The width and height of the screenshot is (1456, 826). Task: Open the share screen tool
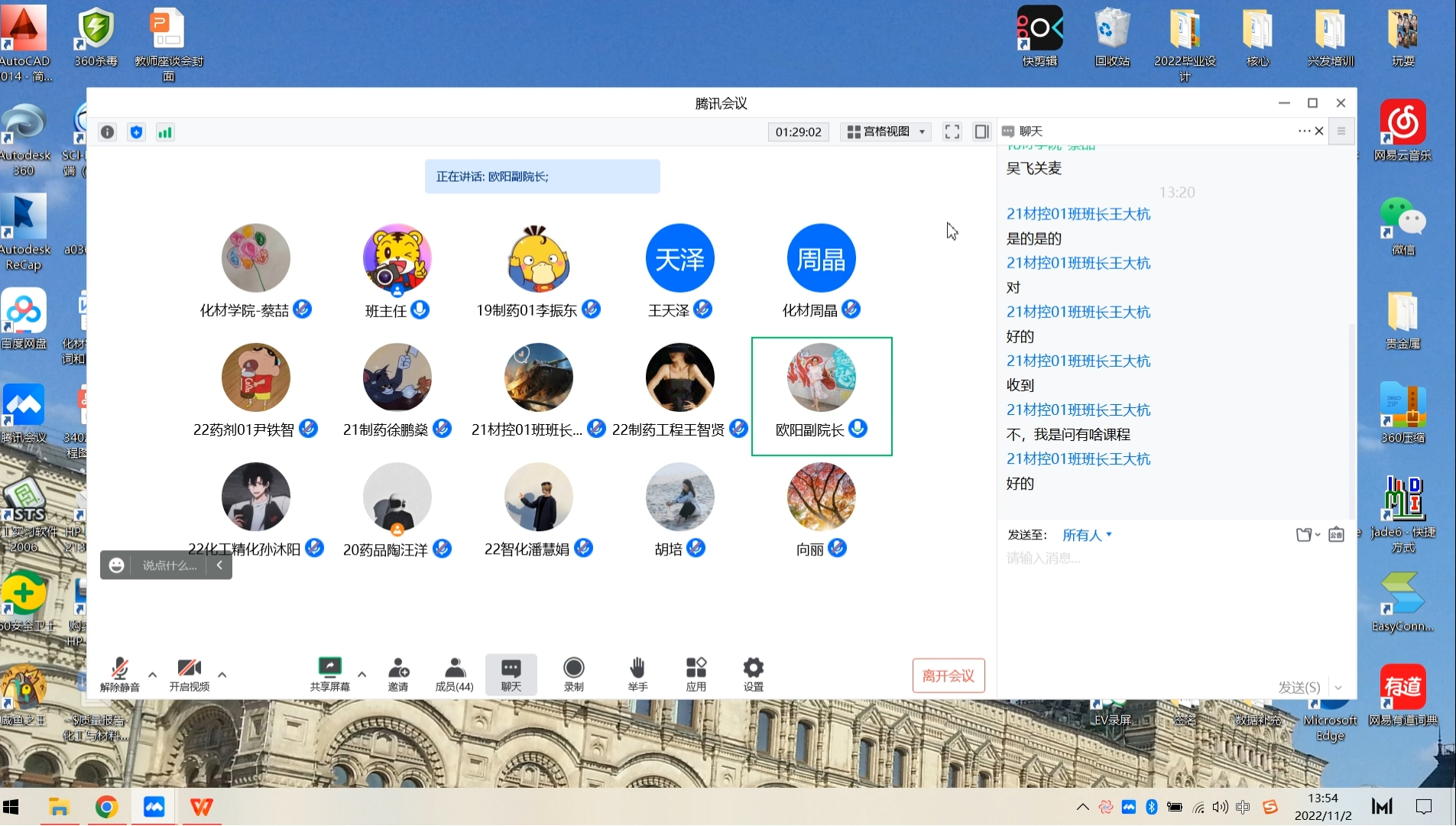point(329,674)
